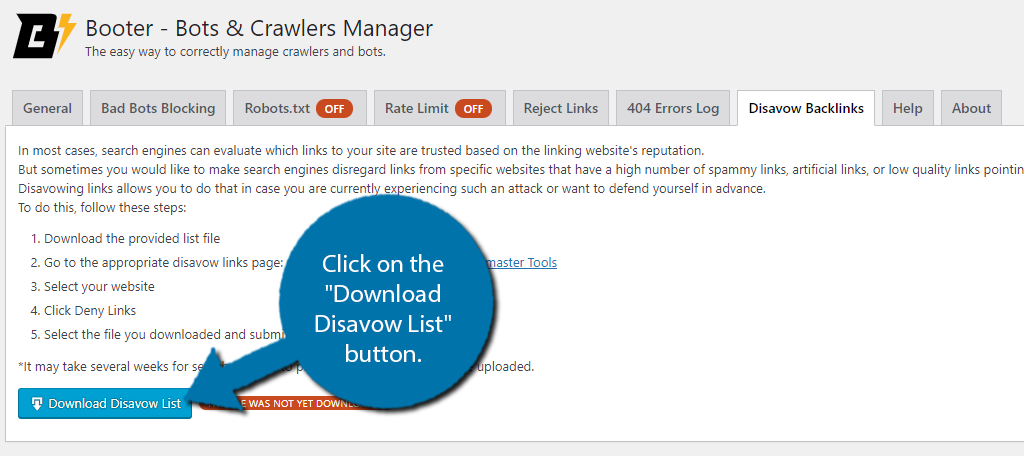Open the Help tab
The width and height of the screenshot is (1024, 456).
(x=908, y=108)
